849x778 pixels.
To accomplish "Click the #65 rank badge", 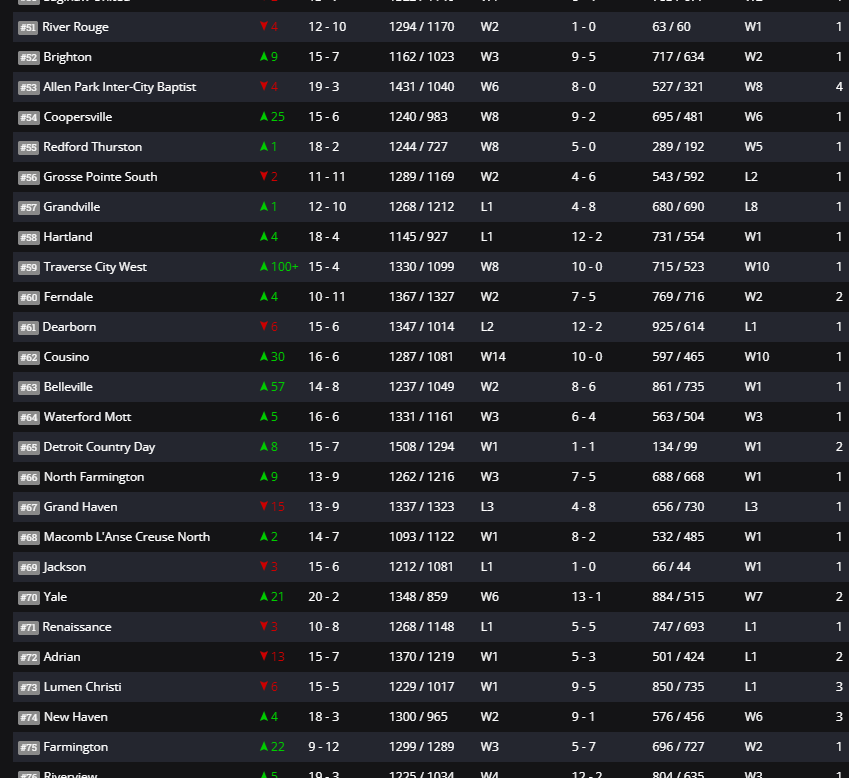I will (28, 448).
